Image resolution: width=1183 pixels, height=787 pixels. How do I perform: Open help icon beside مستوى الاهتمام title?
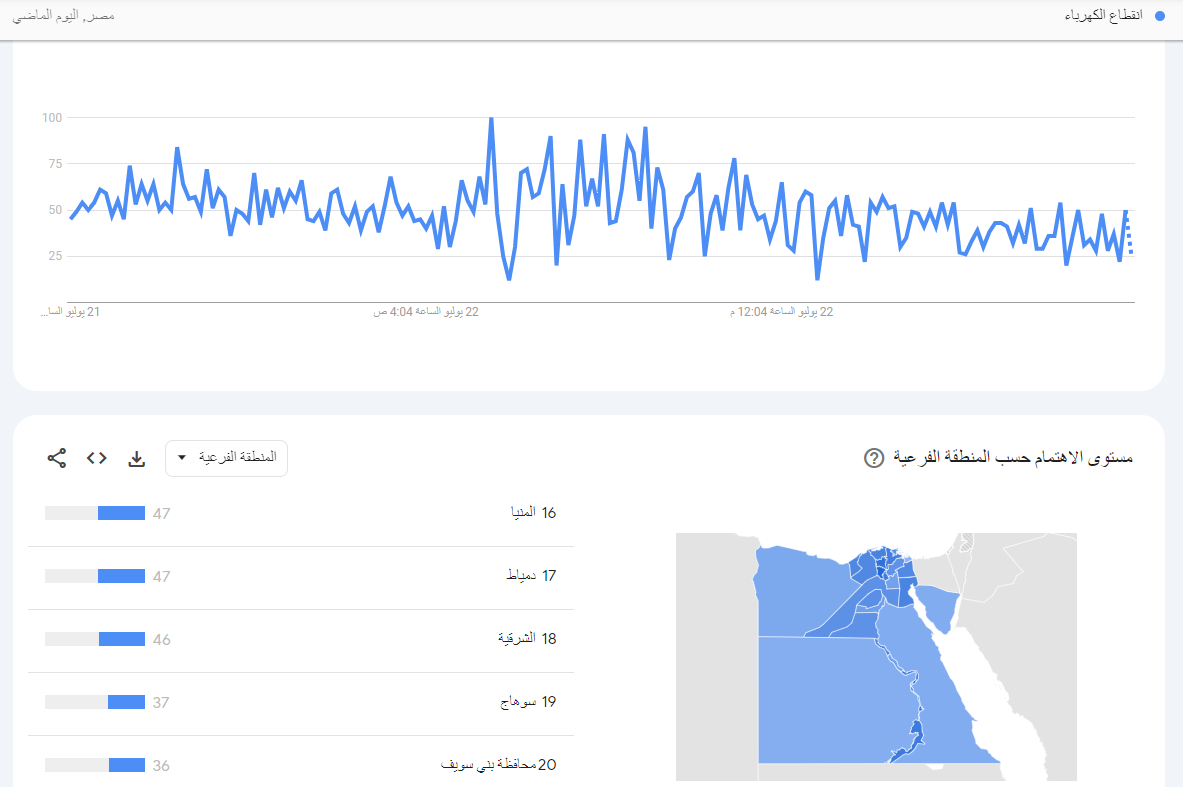click(x=873, y=458)
